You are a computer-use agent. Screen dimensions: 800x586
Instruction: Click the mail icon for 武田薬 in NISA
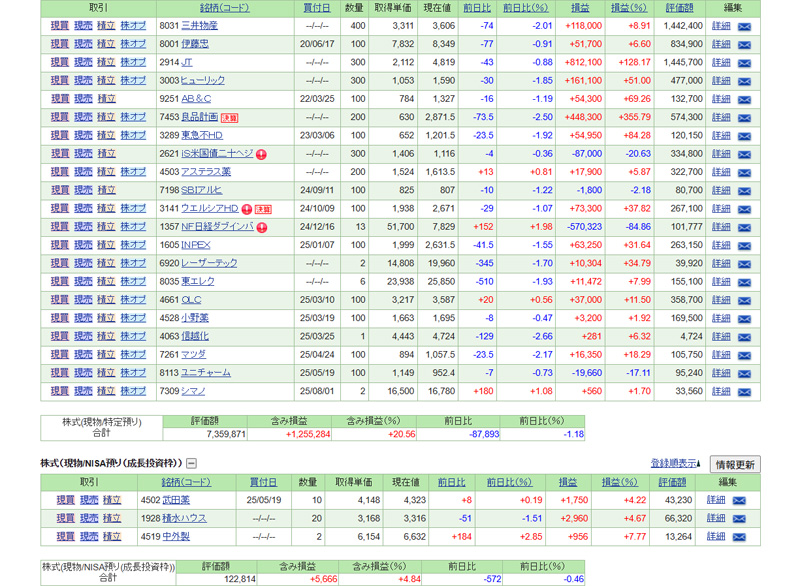744,500
